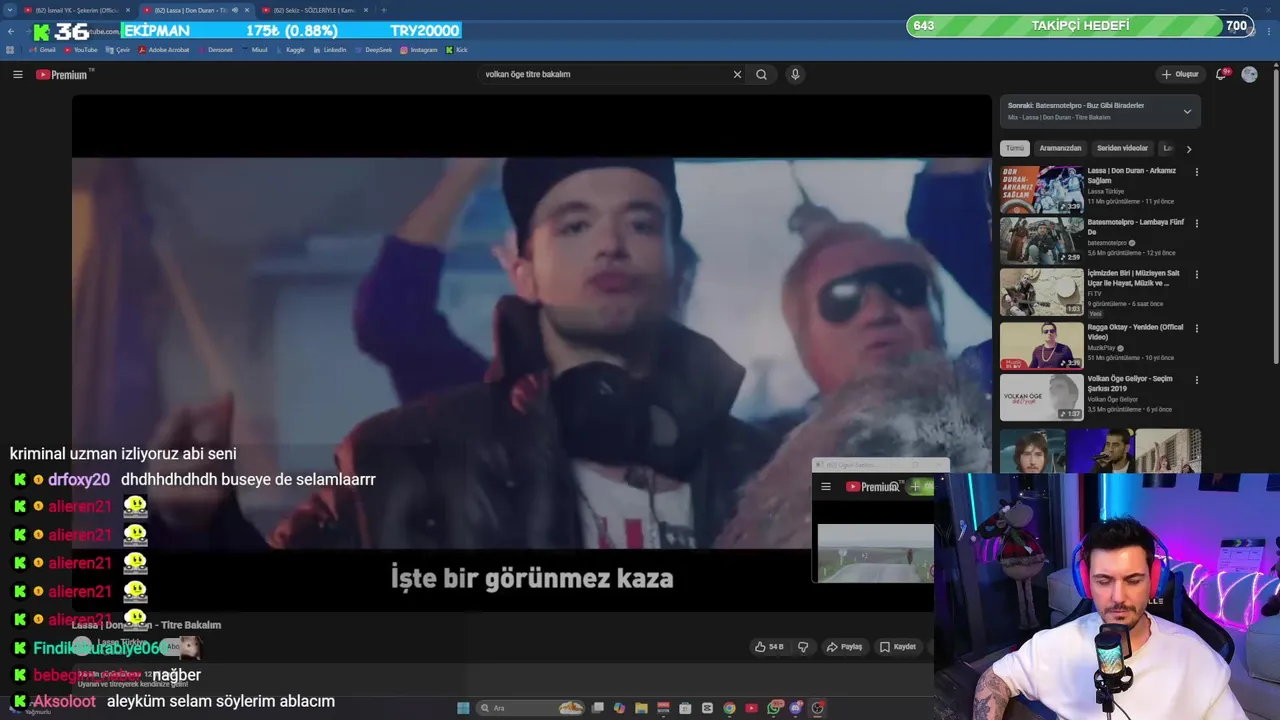This screenshot has height=720, width=1280.
Task: Open Lassa Don Duran Arkamız Sağlam thumbnail
Action: (1041, 189)
